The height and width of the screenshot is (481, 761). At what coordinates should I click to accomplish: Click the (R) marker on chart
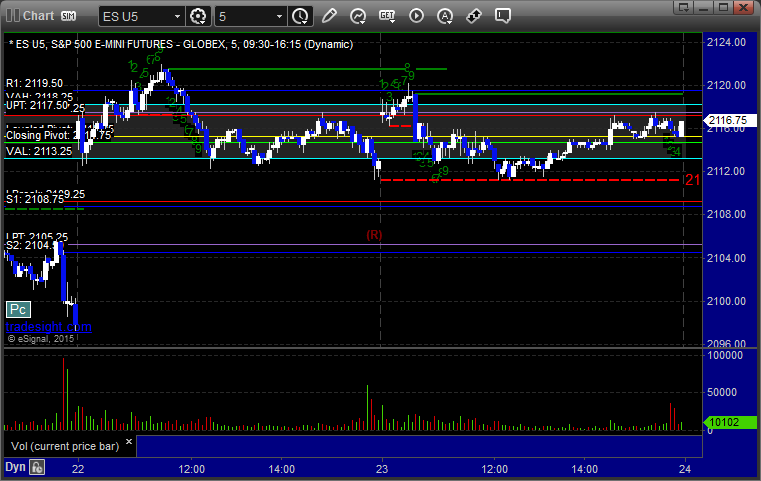[x=374, y=235]
